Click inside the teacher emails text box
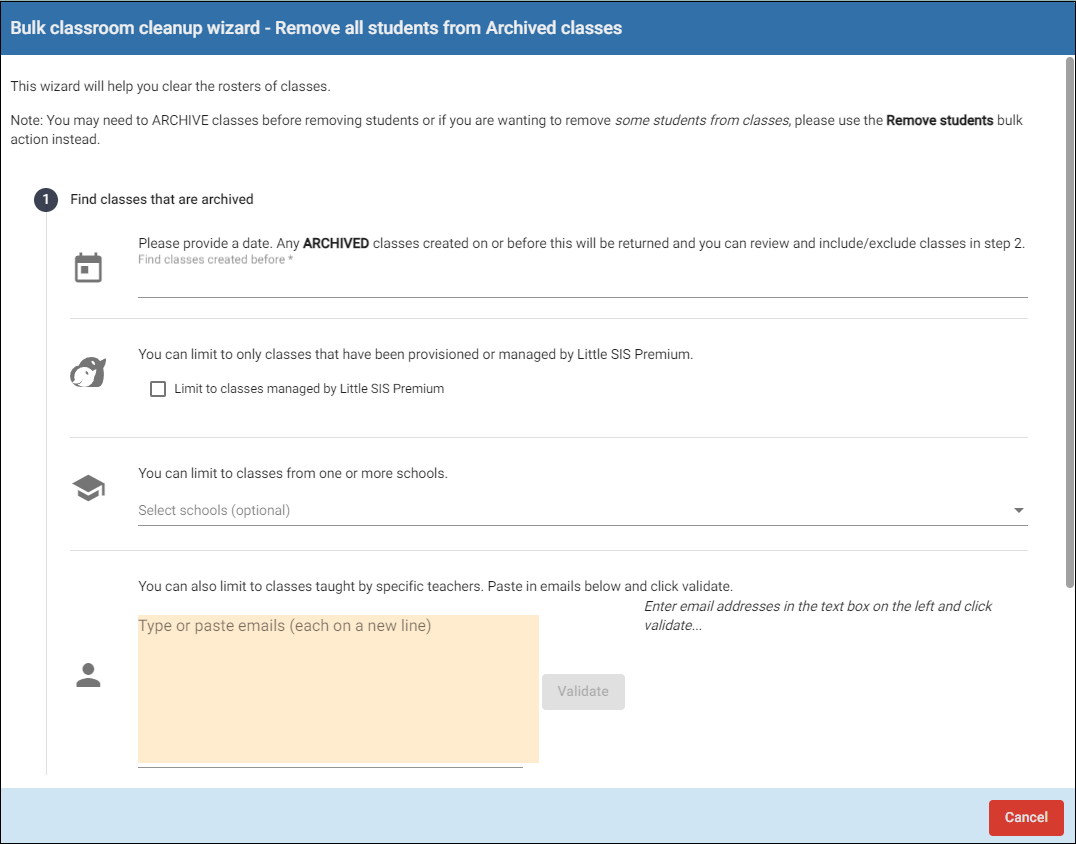1076x844 pixels. [338, 690]
